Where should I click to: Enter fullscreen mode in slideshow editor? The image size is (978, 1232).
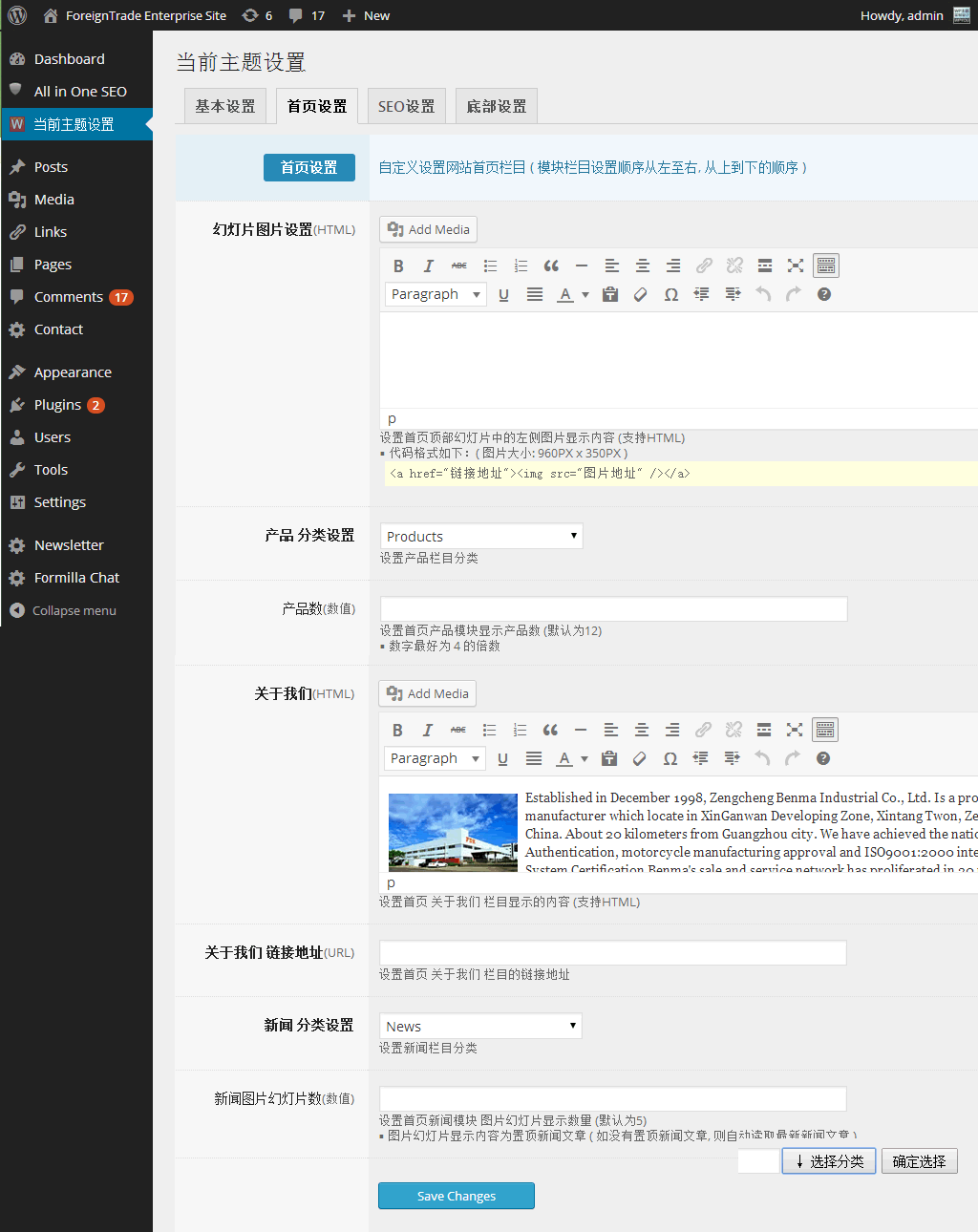coord(796,266)
